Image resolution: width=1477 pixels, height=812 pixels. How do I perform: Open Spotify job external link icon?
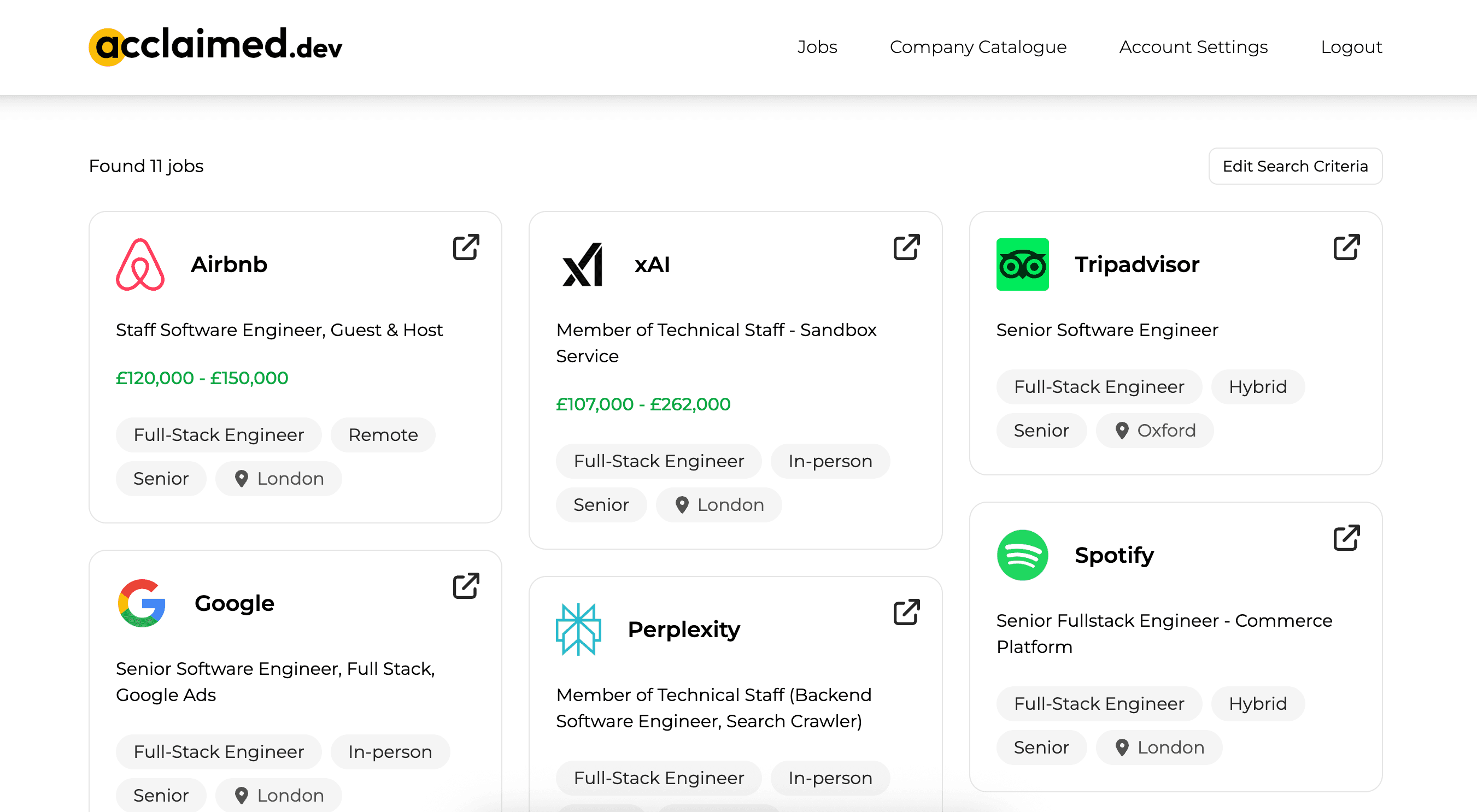(1346, 538)
